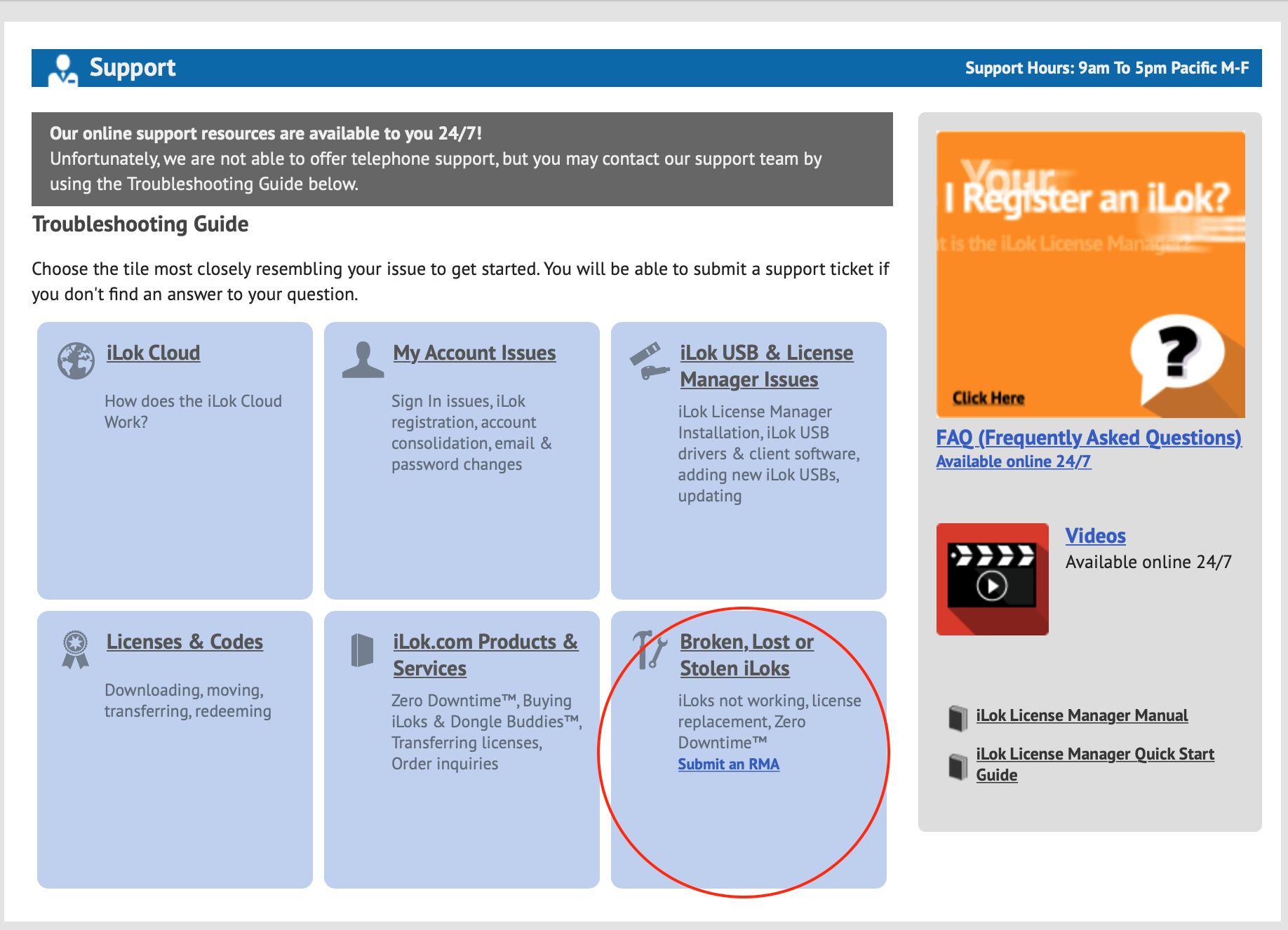Click the award ribbon icon for Licenses & Codes
Viewport: 1288px width, 930px height.
tap(75, 649)
